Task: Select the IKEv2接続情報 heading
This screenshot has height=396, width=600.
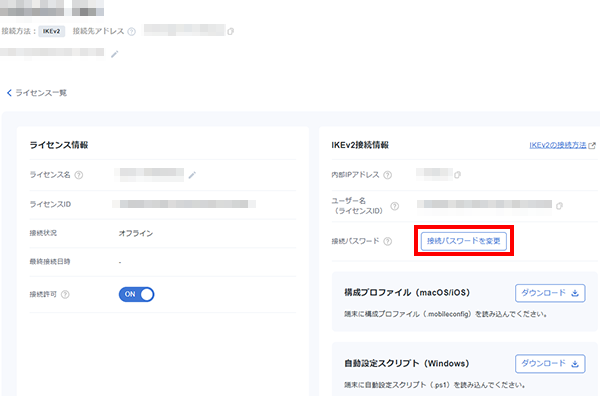Action: click(360, 145)
